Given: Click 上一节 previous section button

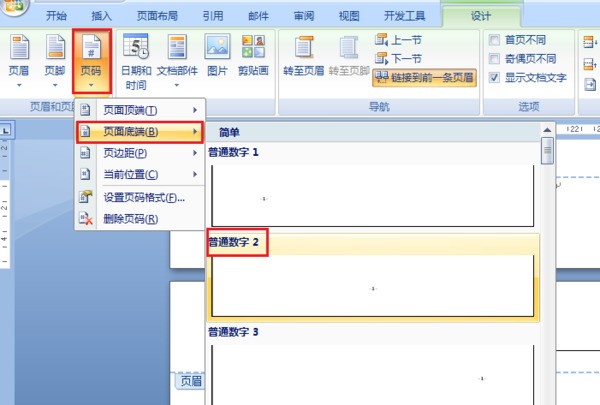Looking at the screenshot, I should [x=398, y=40].
